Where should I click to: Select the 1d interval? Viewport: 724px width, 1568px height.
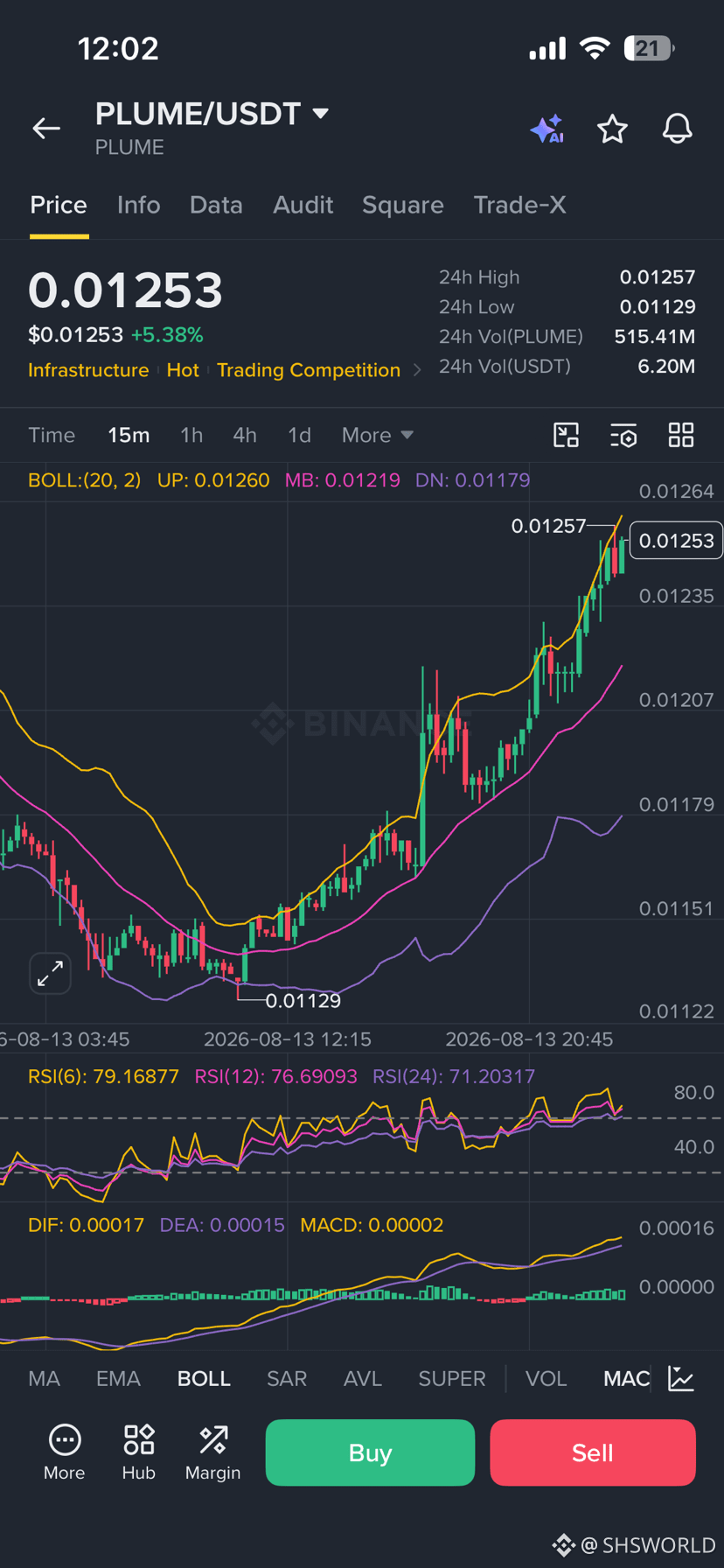[299, 435]
